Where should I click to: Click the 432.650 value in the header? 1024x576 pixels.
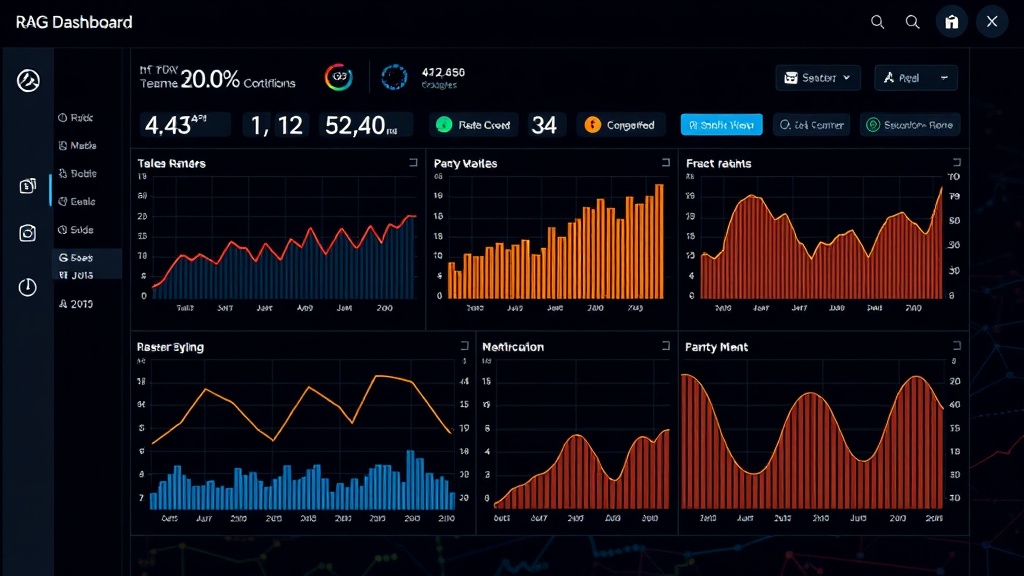click(x=443, y=72)
